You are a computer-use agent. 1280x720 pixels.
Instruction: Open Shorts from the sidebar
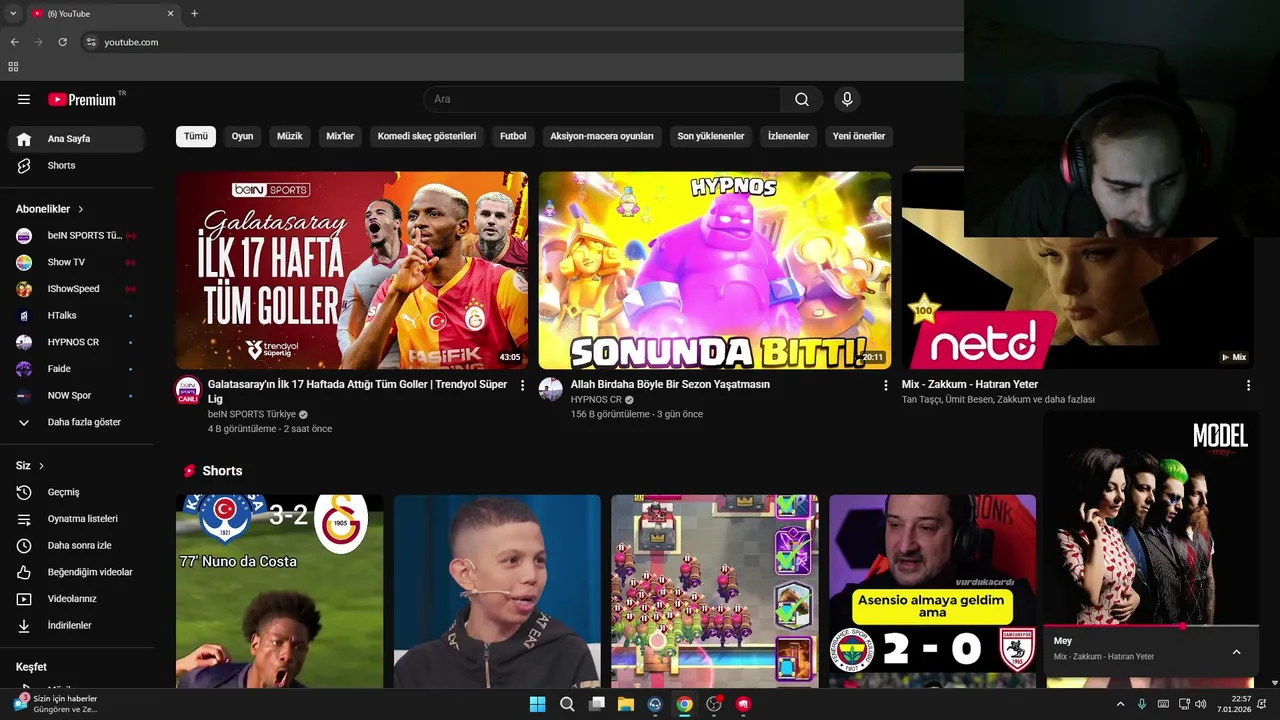click(76, 166)
